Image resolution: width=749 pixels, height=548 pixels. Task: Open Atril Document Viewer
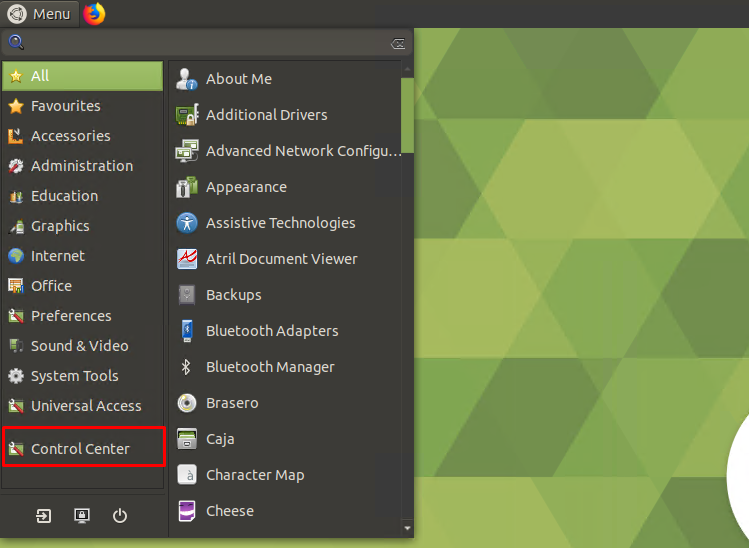(285, 259)
